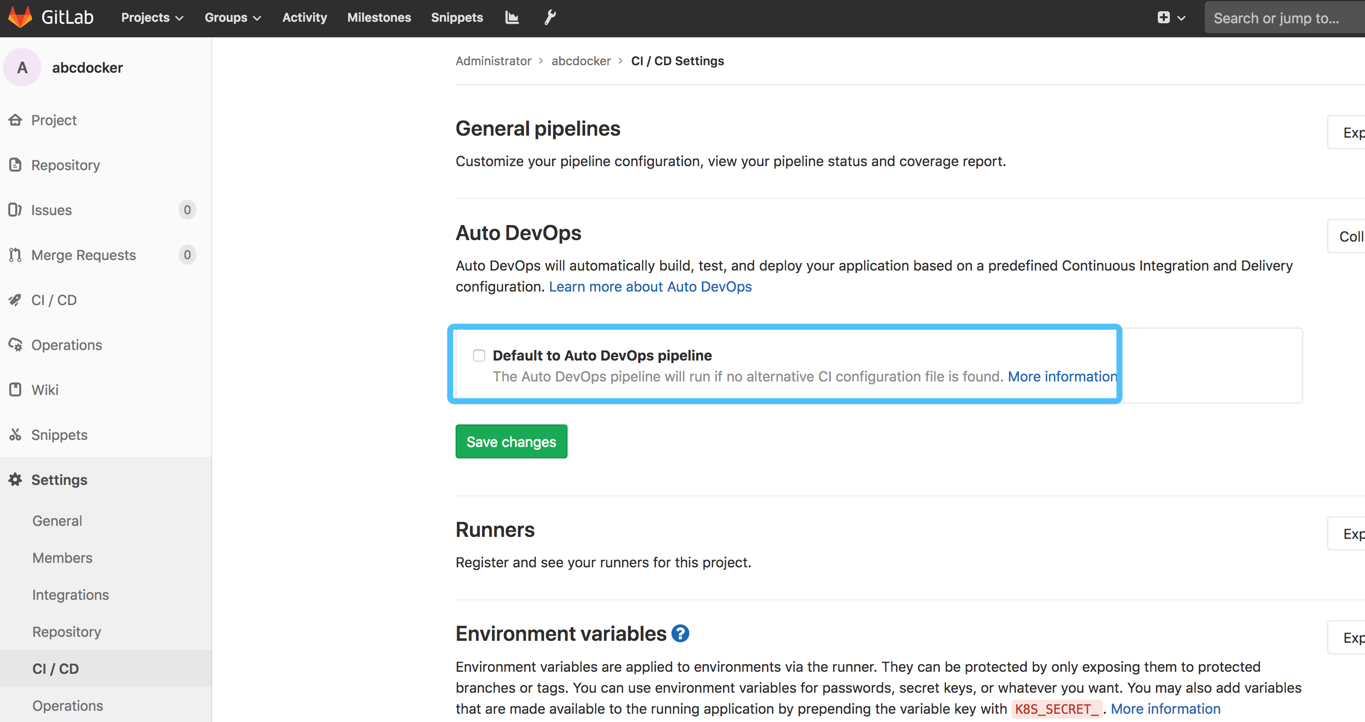This screenshot has height=722, width=1365.
Task: Click the Settings gear icon
Action: 15,480
